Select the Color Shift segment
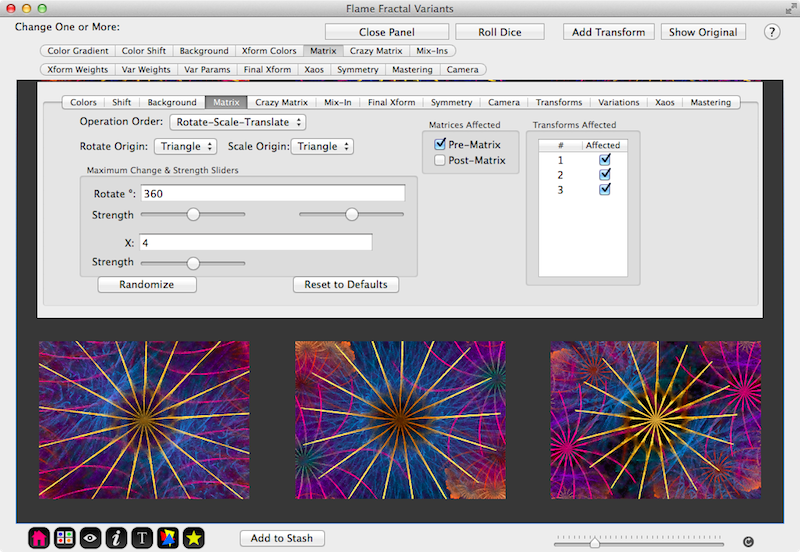Screen dimensions: 800x552 coord(144,51)
